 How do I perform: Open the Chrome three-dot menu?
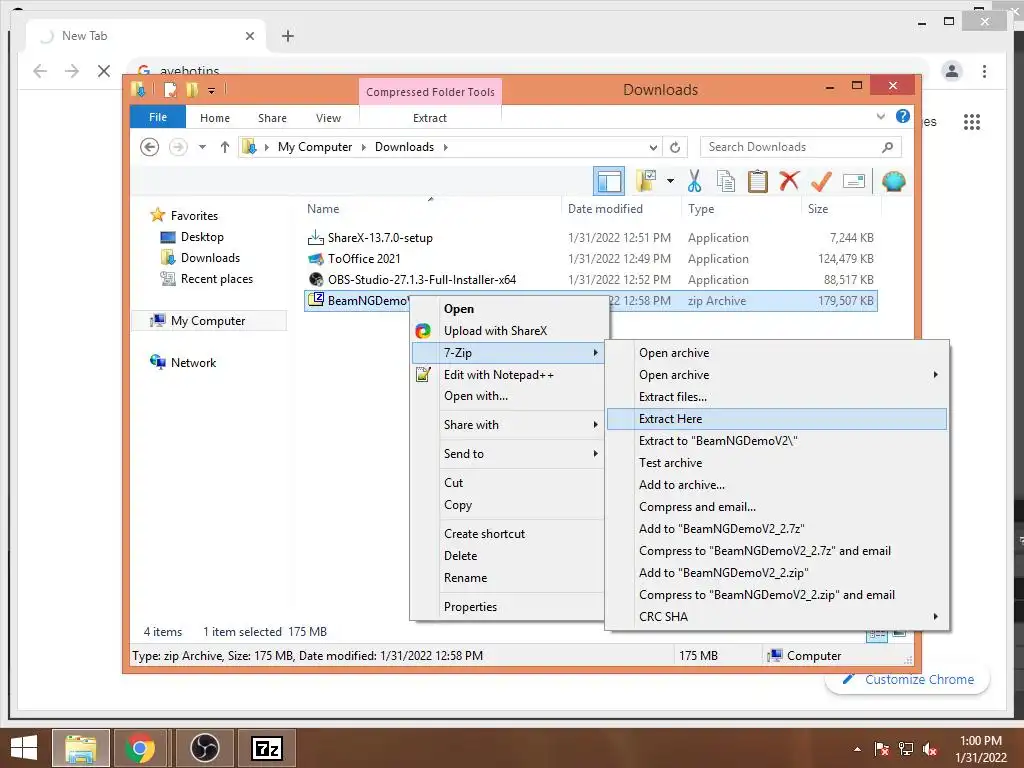pos(984,71)
